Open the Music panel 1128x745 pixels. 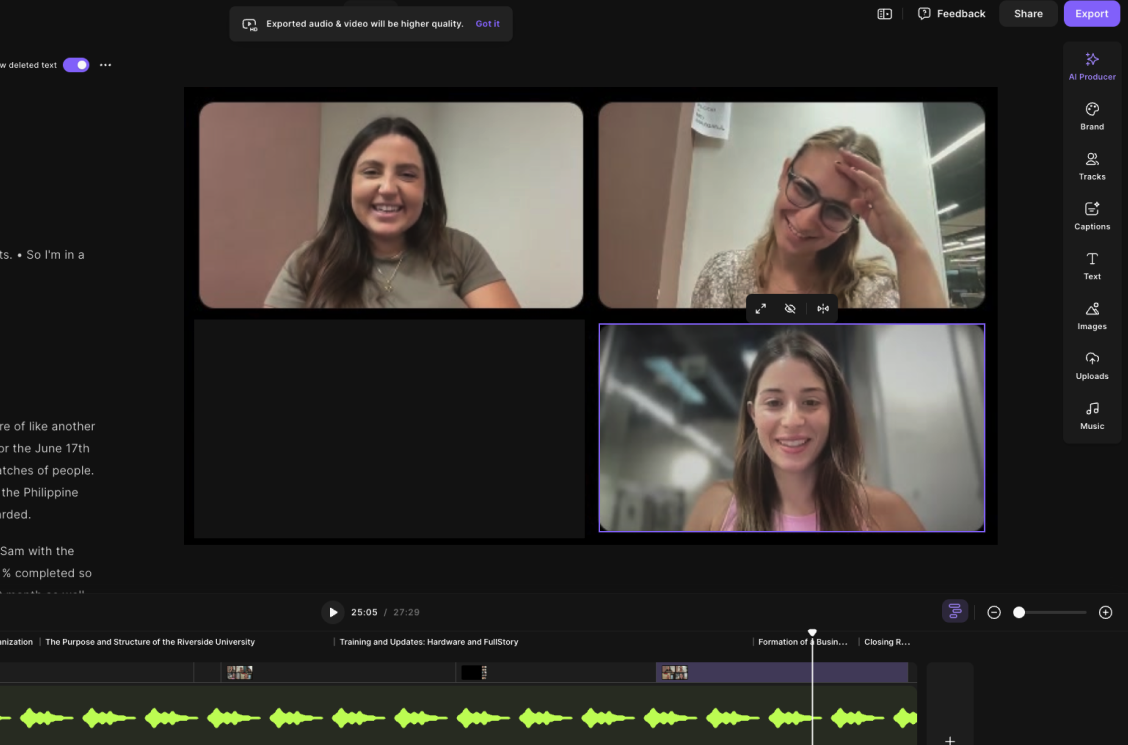(x=1092, y=416)
